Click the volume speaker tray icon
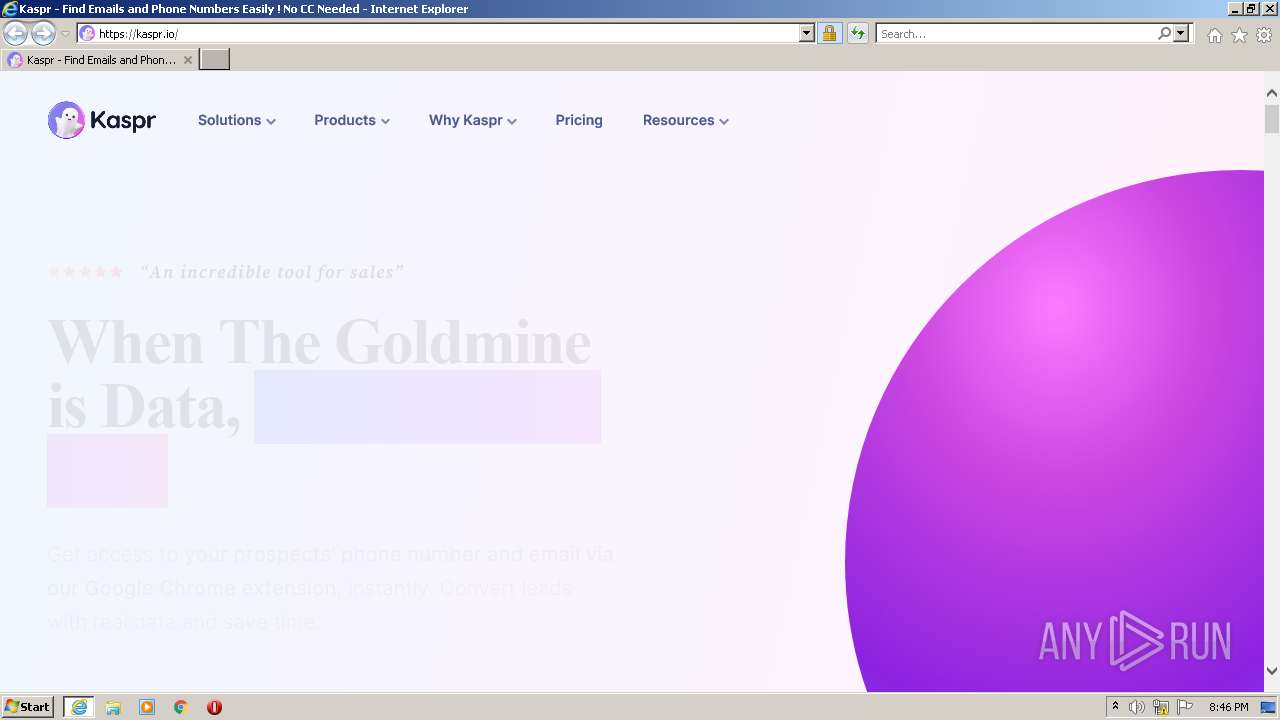 pyautogui.click(x=1137, y=707)
